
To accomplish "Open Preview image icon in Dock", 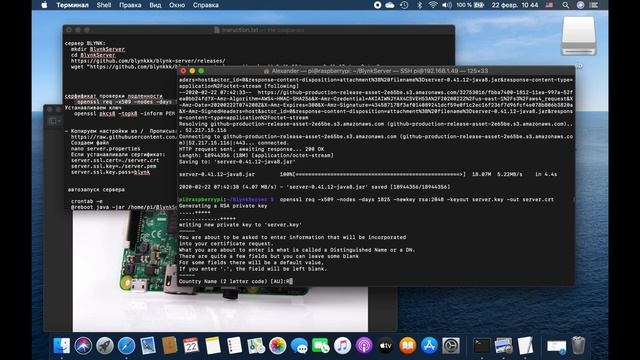I will coord(503,346).
